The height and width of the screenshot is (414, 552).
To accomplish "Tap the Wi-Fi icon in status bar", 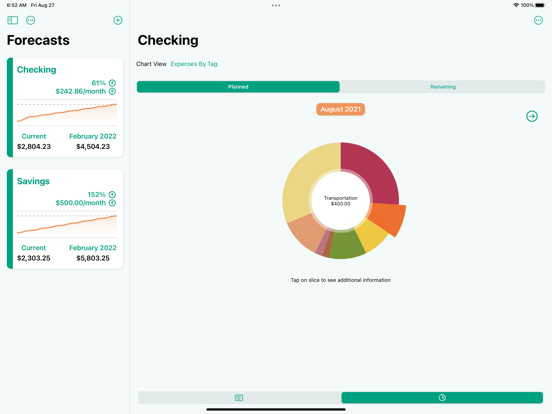I will click(516, 5).
